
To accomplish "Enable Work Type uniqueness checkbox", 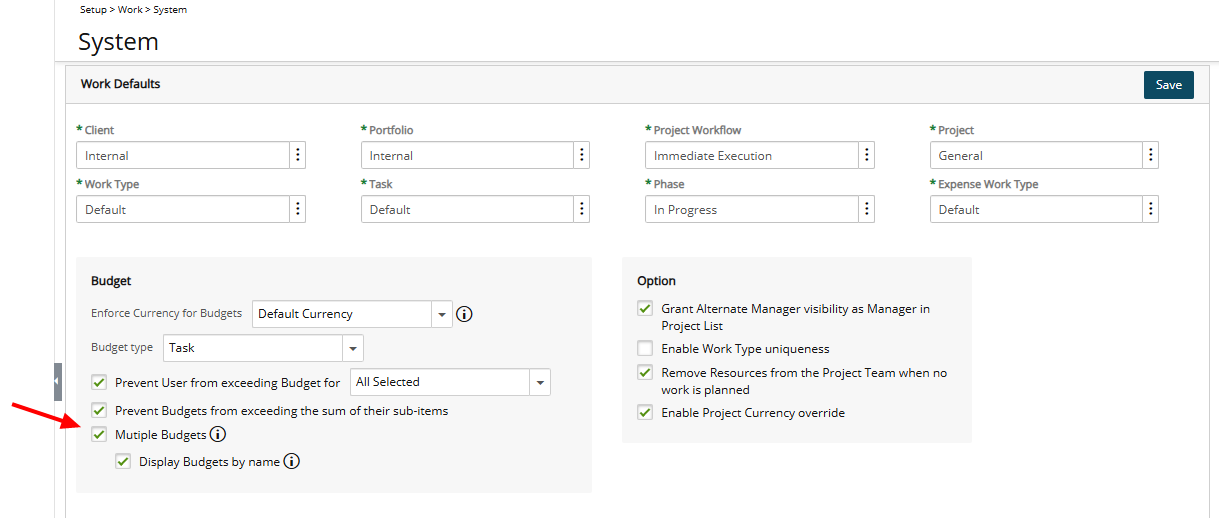I will (645, 349).
